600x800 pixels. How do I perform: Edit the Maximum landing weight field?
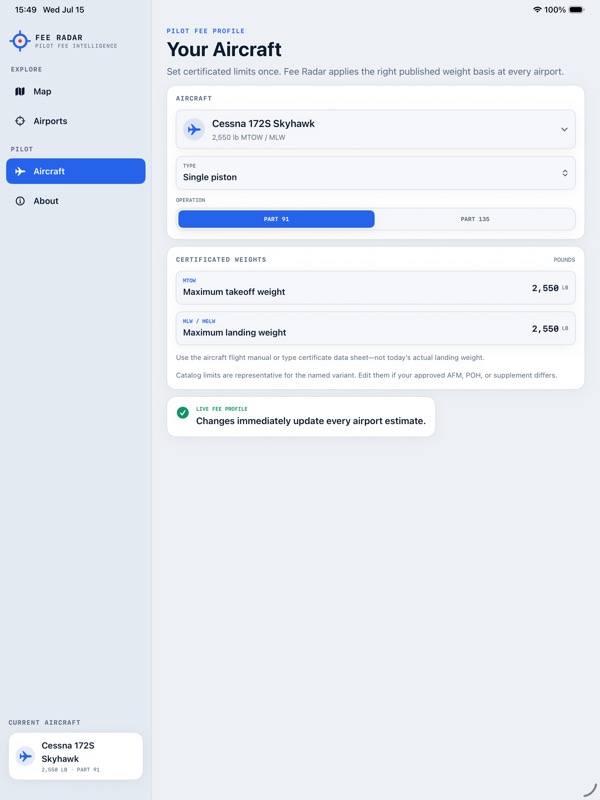(376, 328)
